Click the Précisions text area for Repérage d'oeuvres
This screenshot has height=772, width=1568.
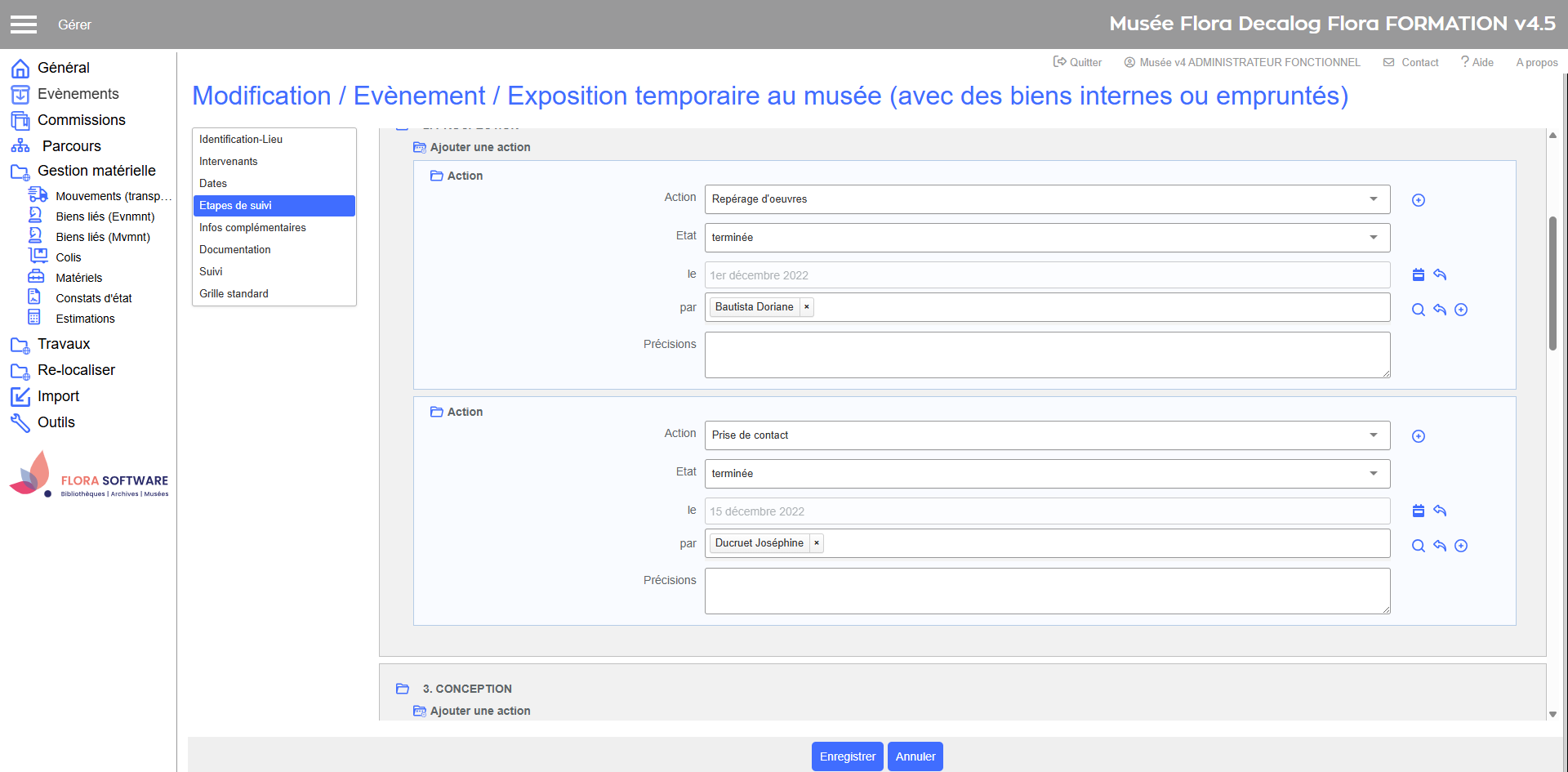[1047, 355]
